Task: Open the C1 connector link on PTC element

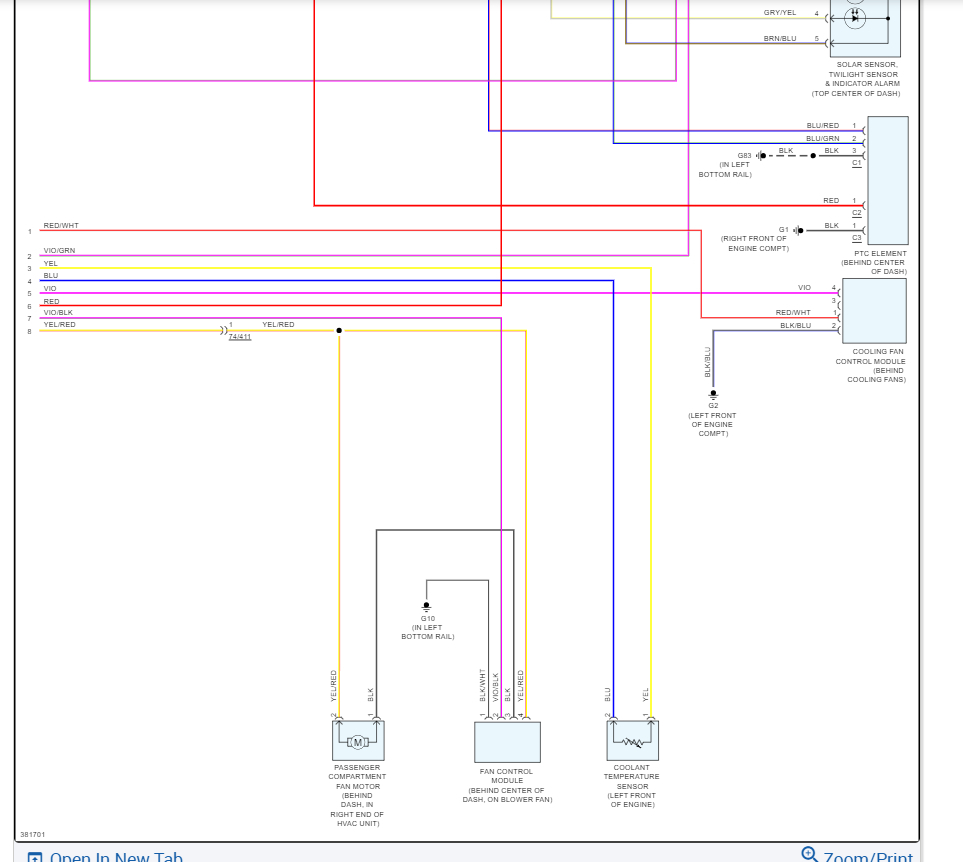Action: coord(857,163)
